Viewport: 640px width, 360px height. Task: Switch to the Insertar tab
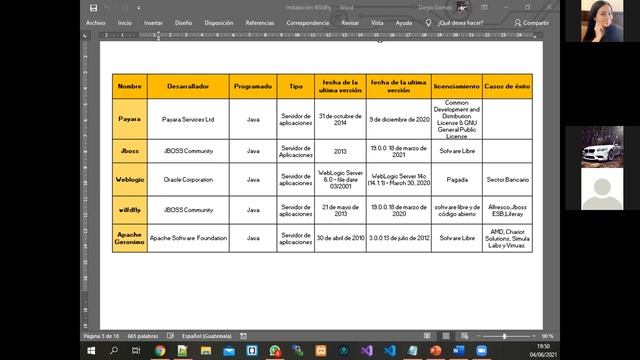153,23
